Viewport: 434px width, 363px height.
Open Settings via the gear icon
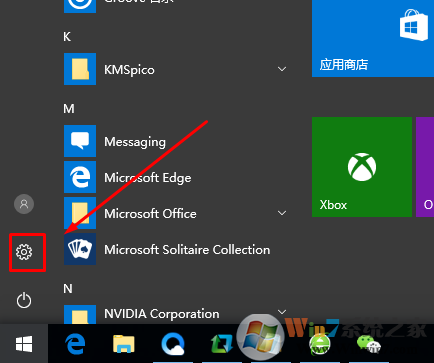24,252
